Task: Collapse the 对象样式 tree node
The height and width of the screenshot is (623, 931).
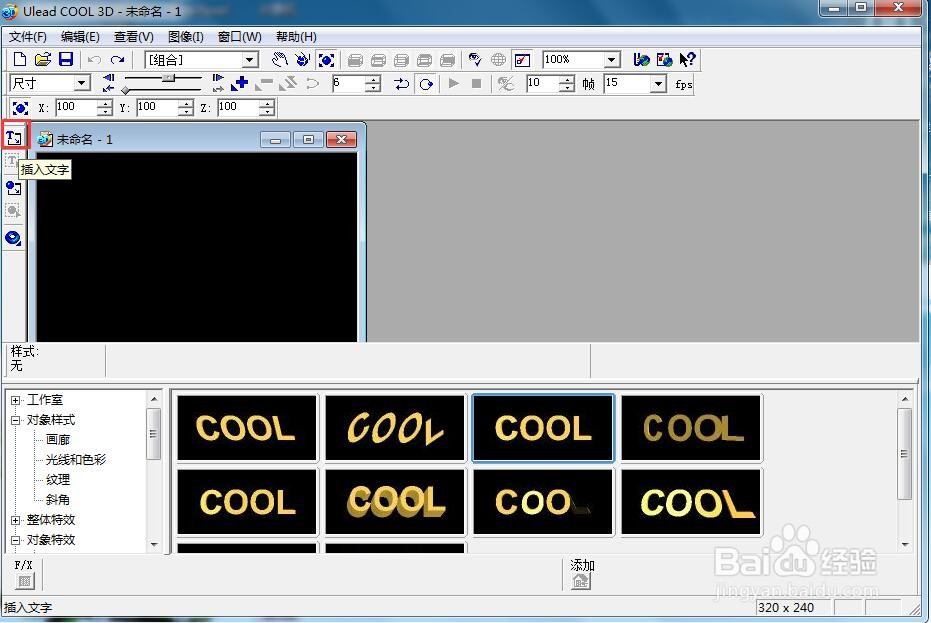Action: 15,420
